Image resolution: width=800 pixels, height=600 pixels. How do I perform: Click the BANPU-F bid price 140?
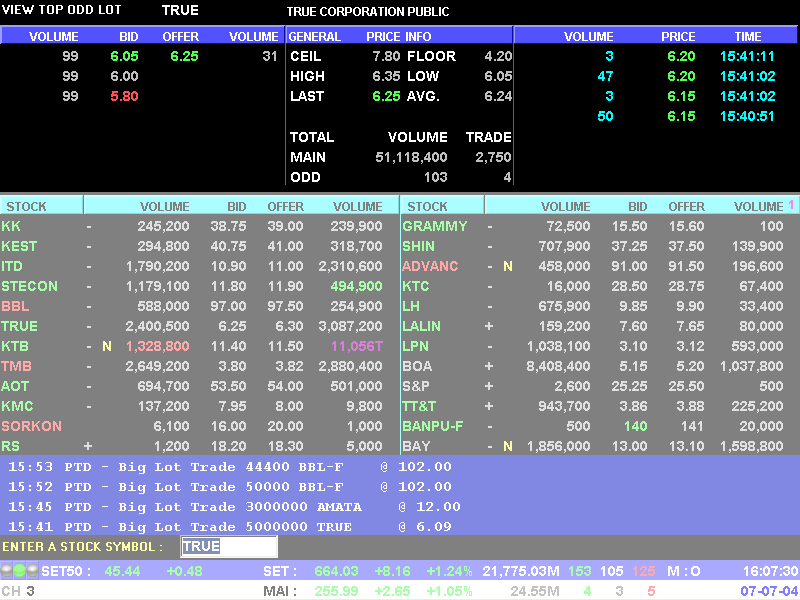click(635, 426)
